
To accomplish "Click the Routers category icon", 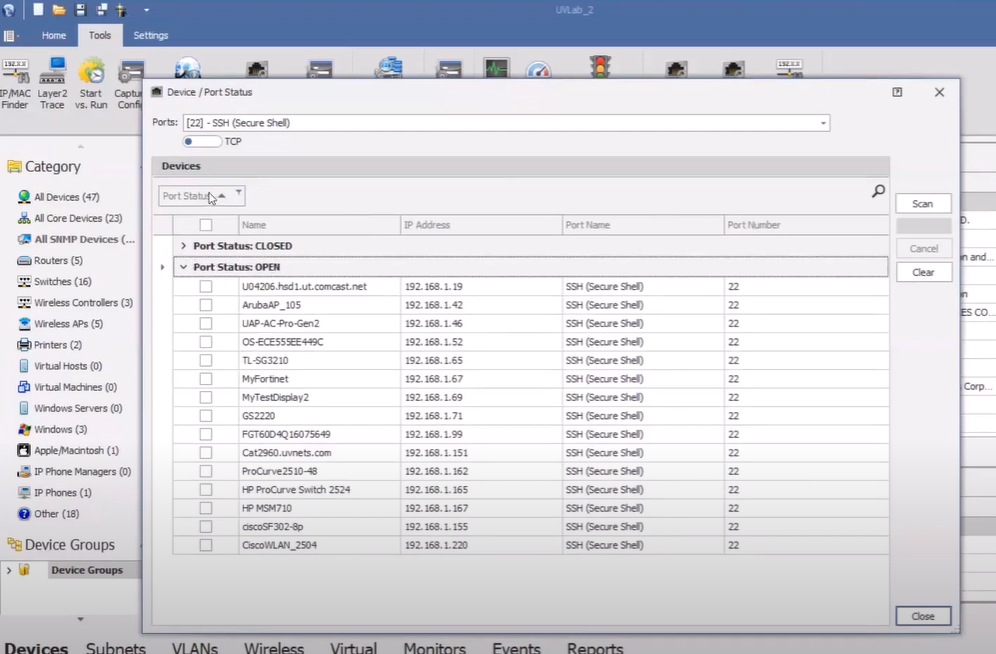I will 24,260.
